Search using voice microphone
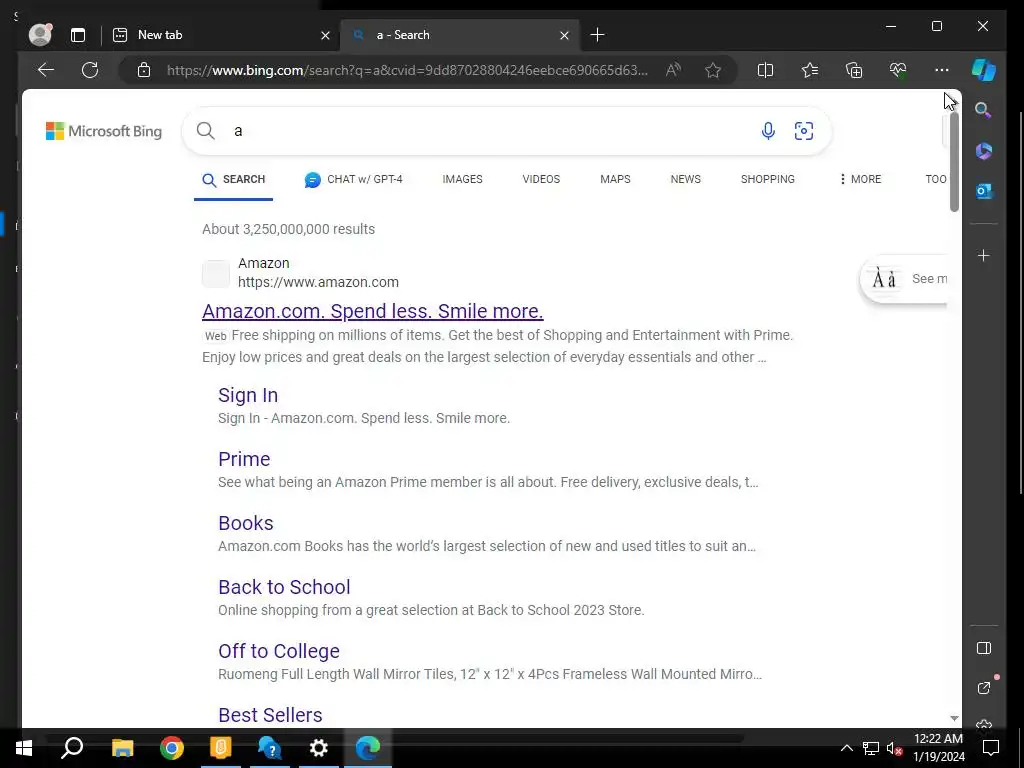This screenshot has height=768, width=1024. click(768, 131)
